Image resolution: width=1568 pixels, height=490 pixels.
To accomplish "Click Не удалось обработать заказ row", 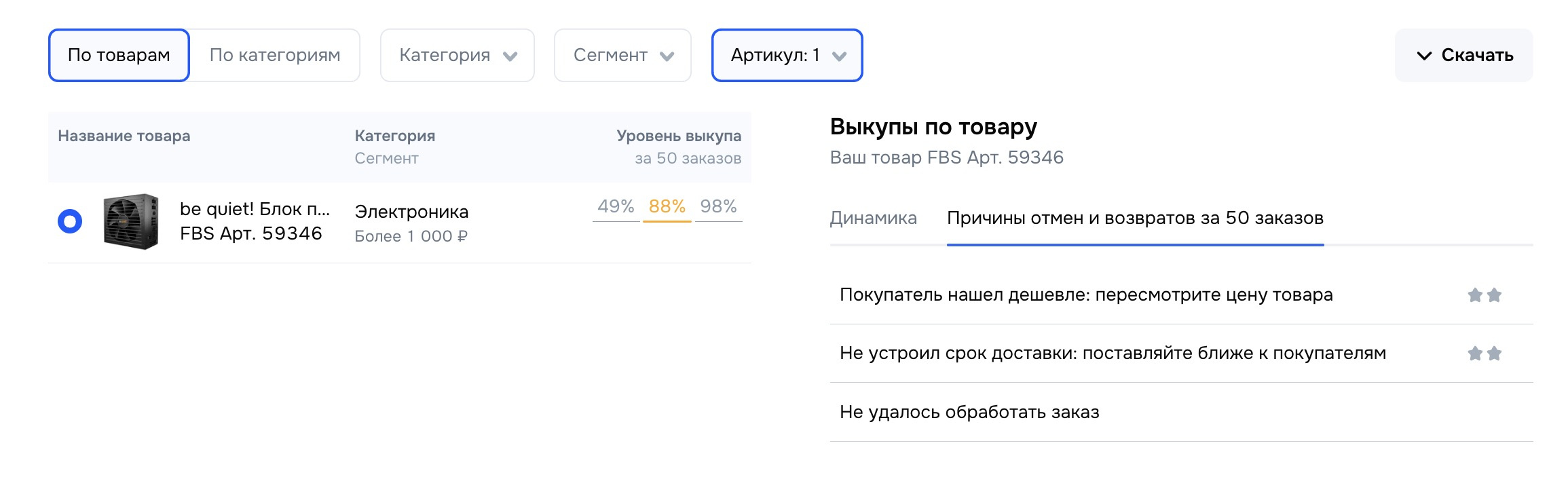I will tap(1181, 412).
